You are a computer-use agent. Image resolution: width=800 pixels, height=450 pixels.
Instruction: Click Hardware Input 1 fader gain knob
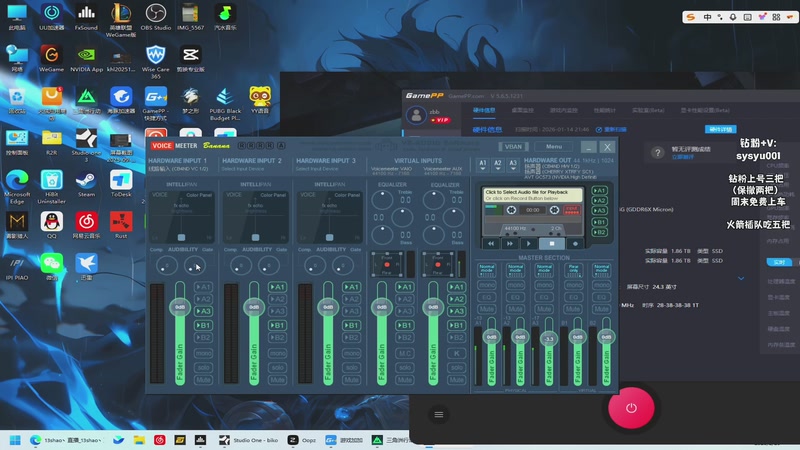click(180, 307)
